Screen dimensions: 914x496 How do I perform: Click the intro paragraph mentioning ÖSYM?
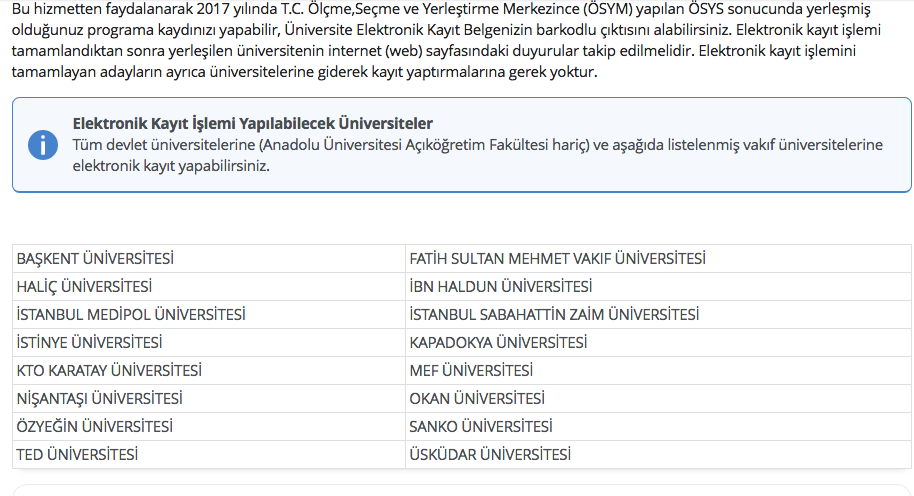pos(447,40)
